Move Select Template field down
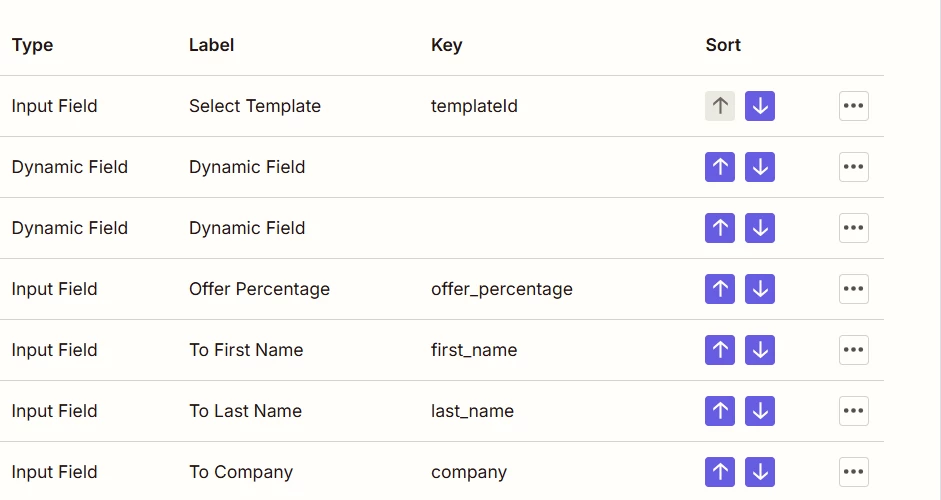 tap(760, 106)
